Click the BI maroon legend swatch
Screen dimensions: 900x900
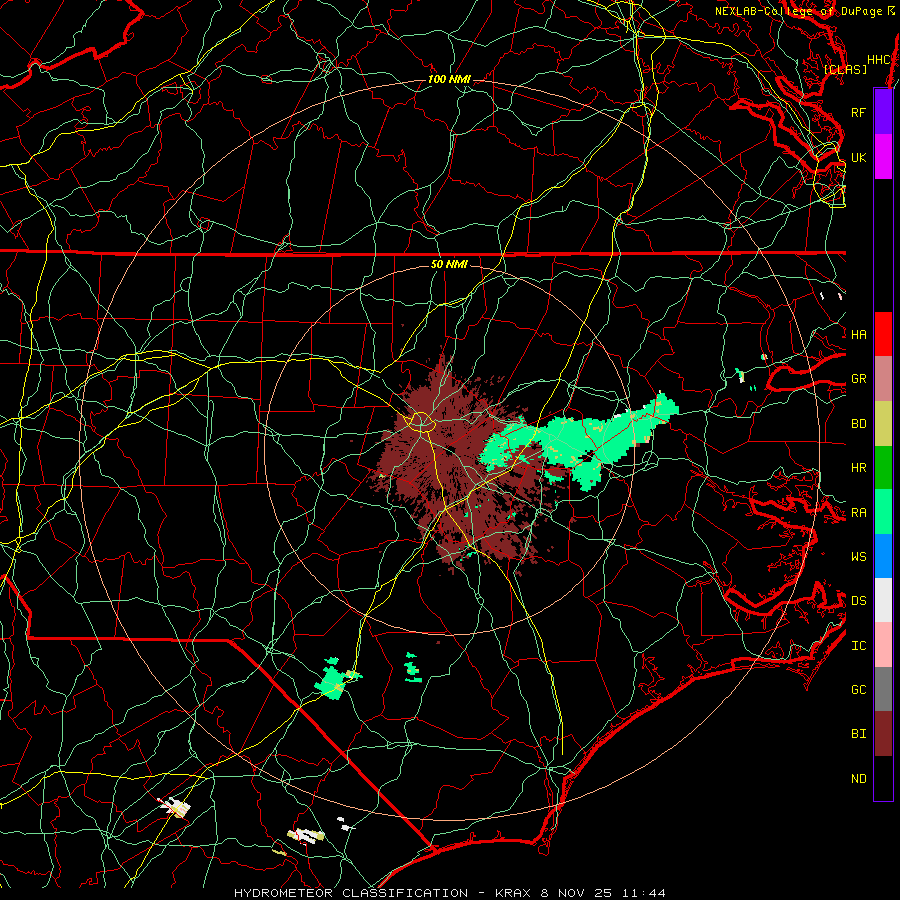tap(883, 734)
